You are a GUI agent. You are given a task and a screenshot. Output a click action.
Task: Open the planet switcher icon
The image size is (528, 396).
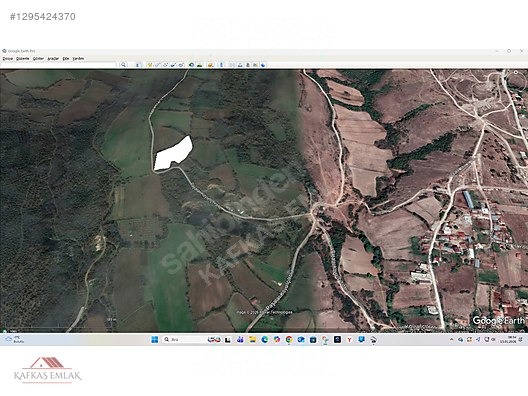pyautogui.click(x=210, y=65)
